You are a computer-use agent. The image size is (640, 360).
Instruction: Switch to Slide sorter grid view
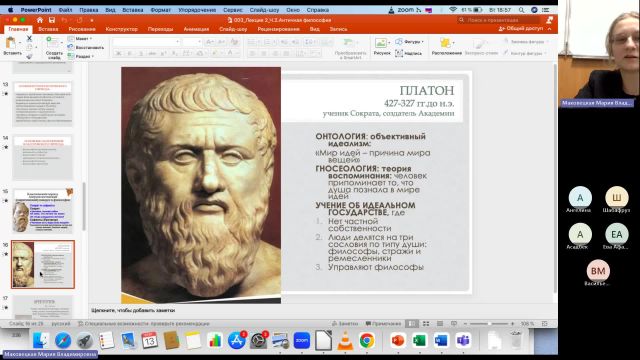[426, 324]
